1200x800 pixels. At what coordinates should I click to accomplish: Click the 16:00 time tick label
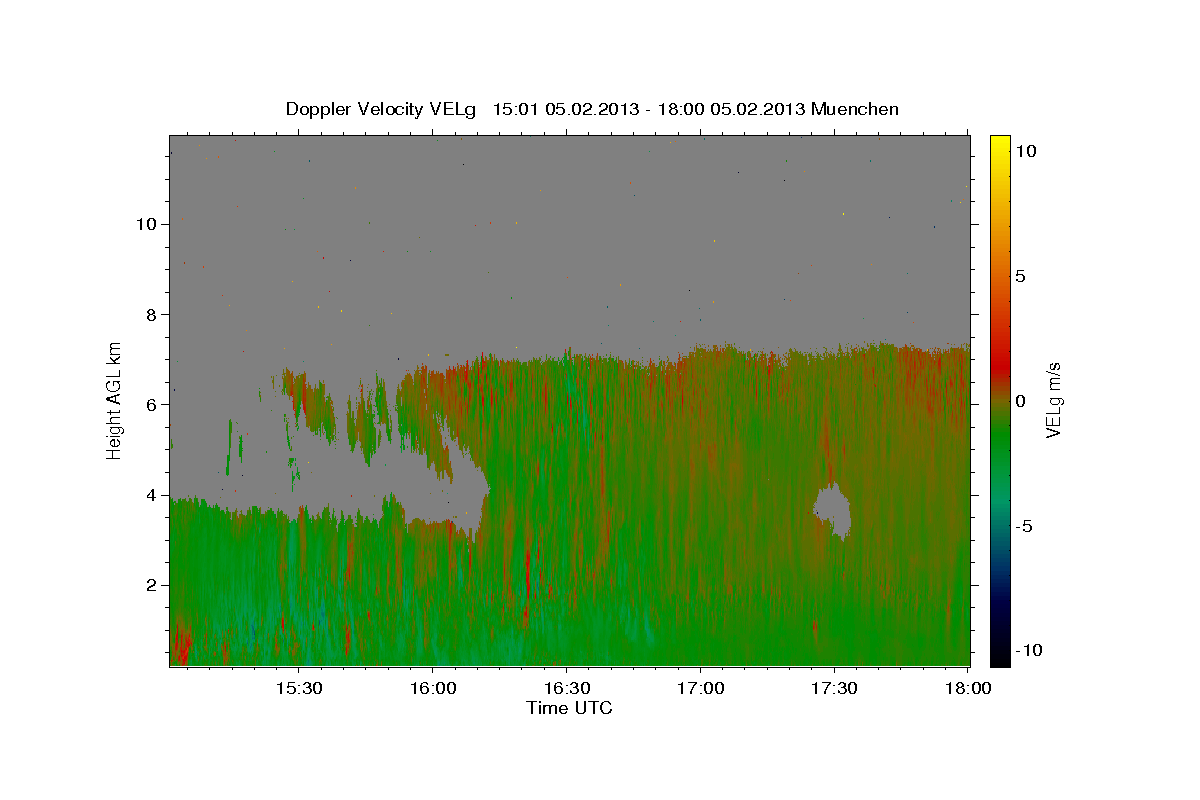point(433,688)
